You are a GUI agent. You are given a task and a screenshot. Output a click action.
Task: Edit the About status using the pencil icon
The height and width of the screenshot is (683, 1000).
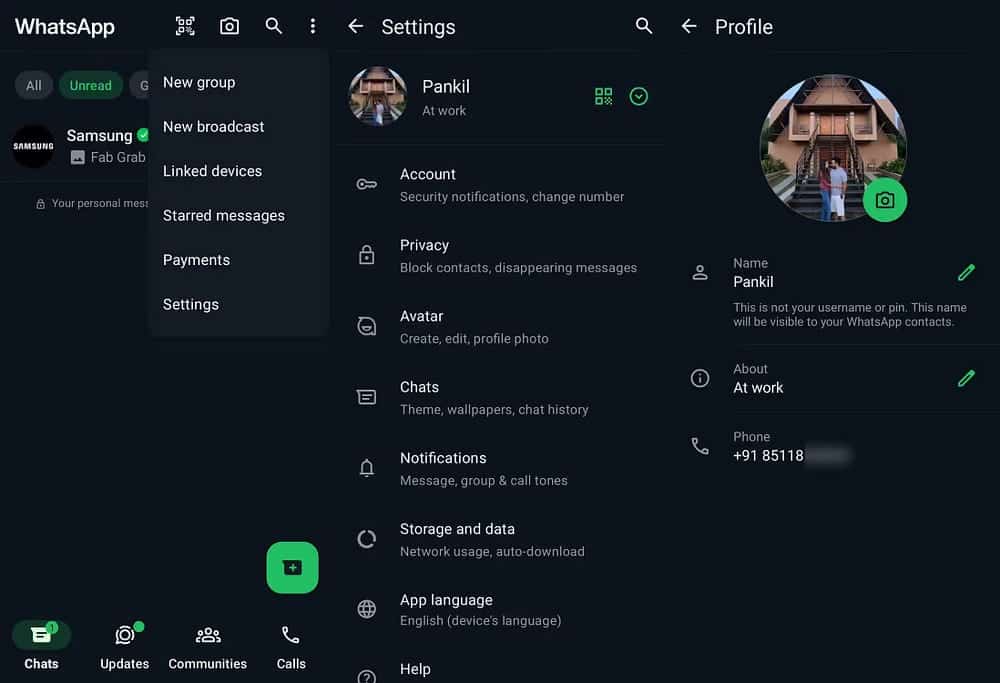pos(965,378)
